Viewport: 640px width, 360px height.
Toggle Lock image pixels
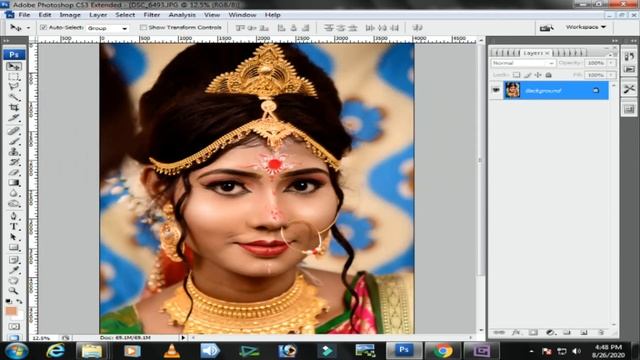pos(528,75)
